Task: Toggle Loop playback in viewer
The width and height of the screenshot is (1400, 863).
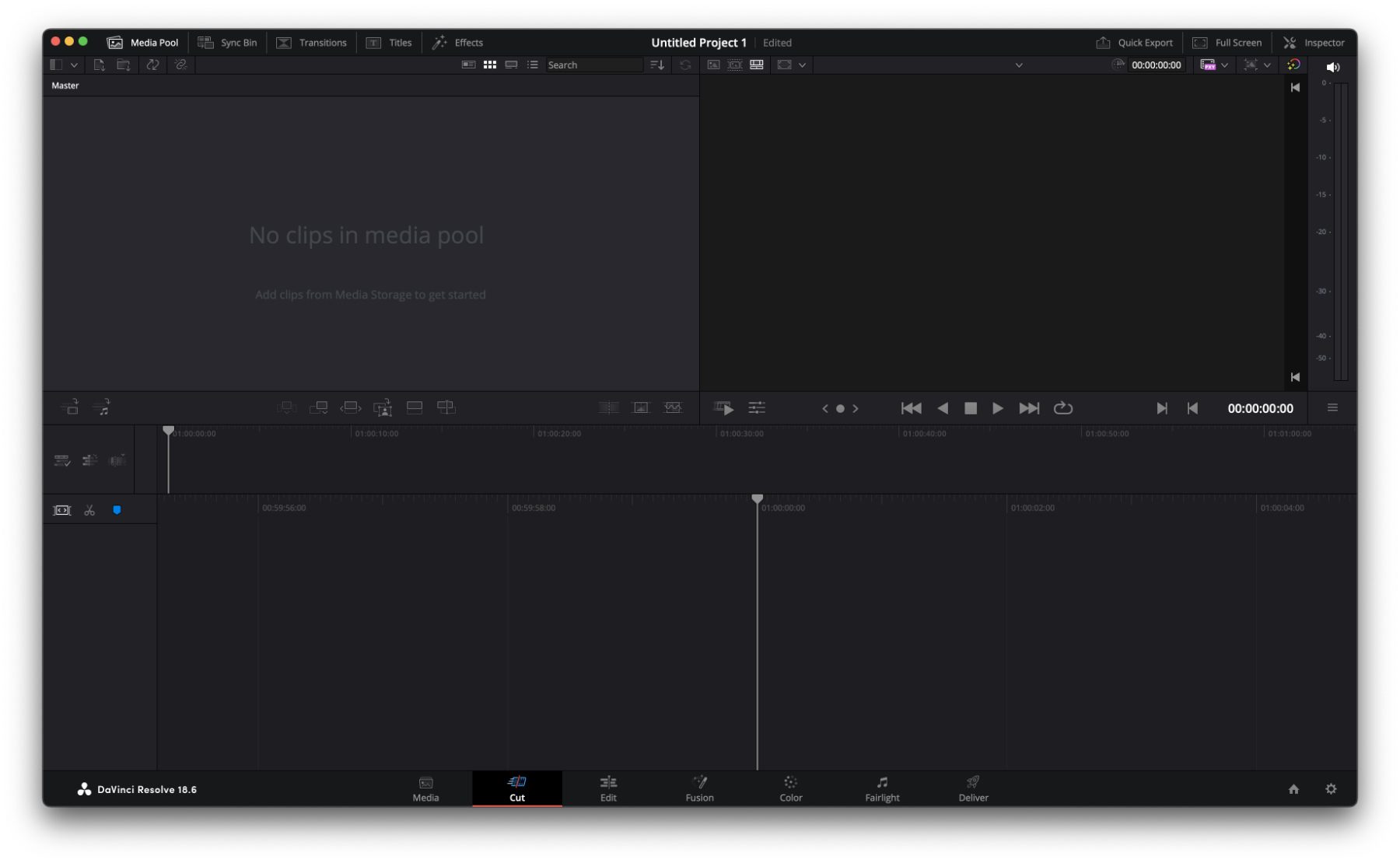Action: click(x=1062, y=409)
